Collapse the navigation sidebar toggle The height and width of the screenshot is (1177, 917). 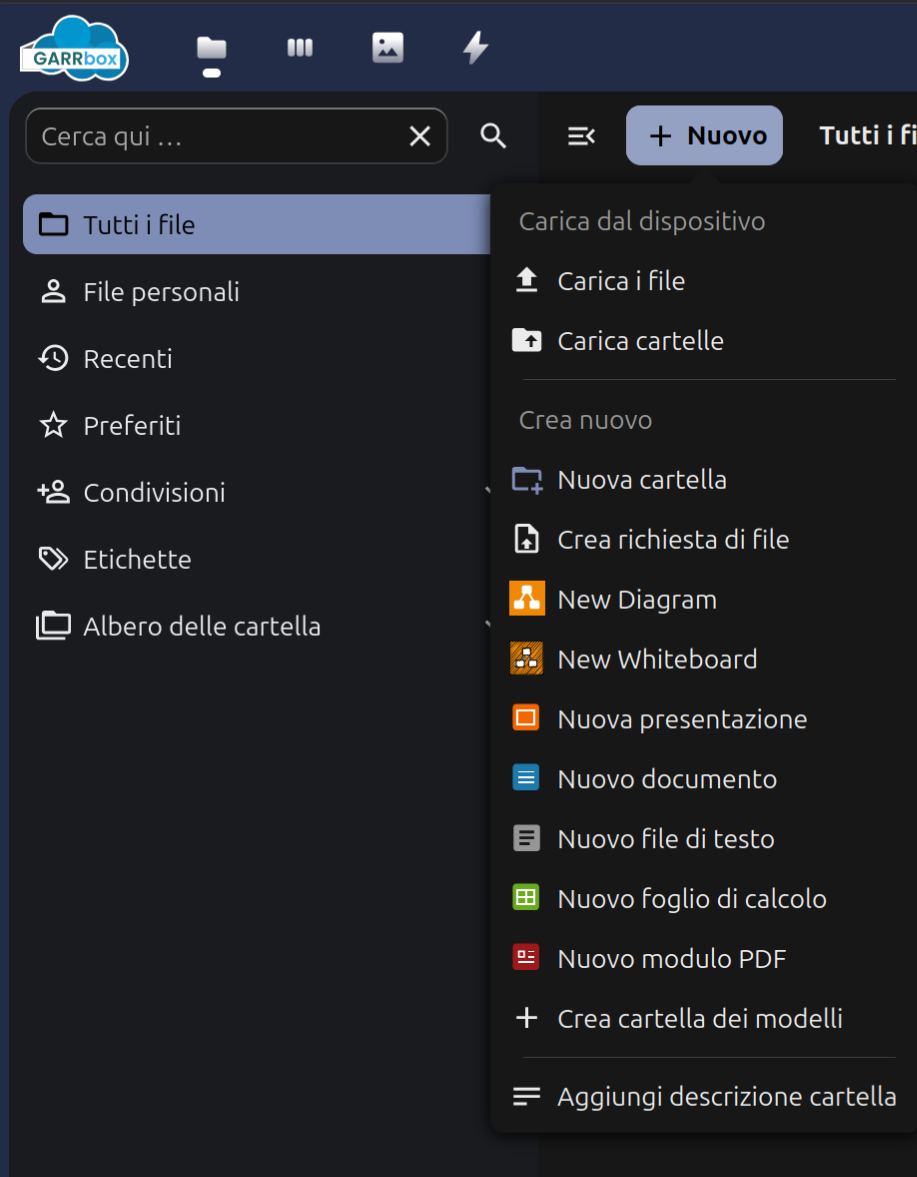click(581, 136)
